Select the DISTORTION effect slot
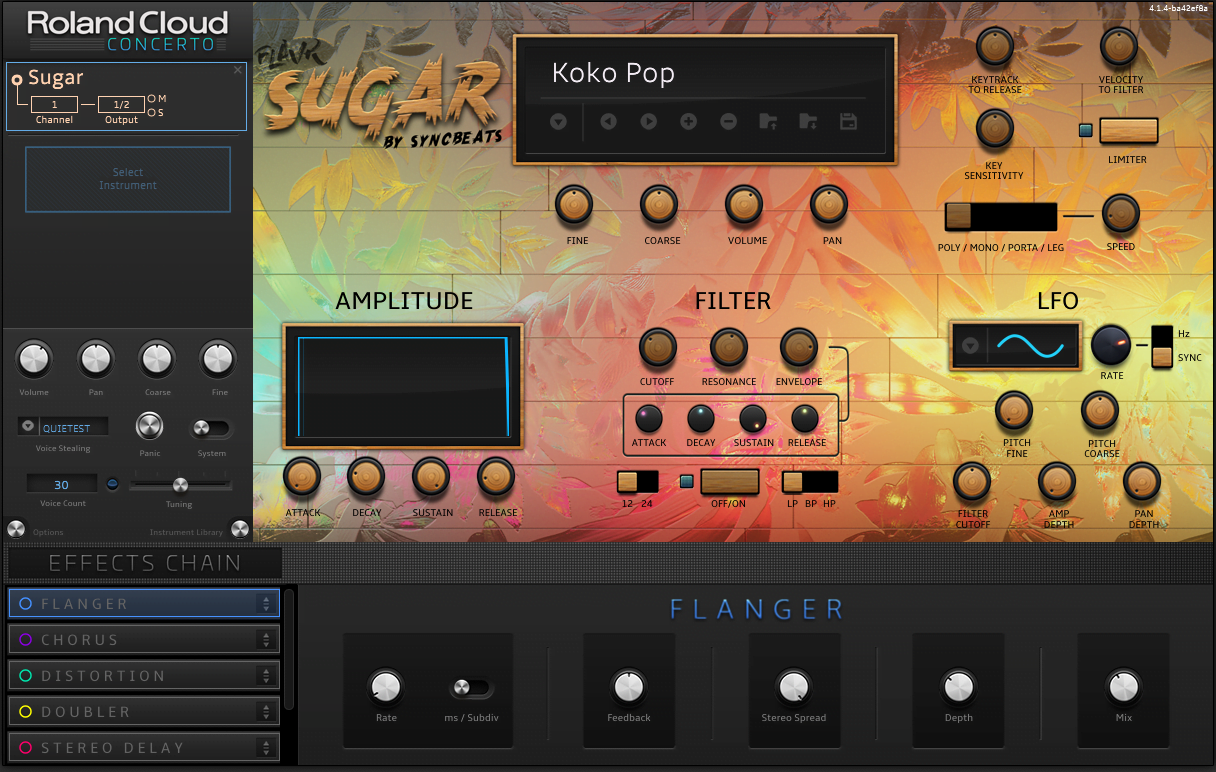Screen dimensions: 1216x772 pyautogui.click(x=143, y=676)
